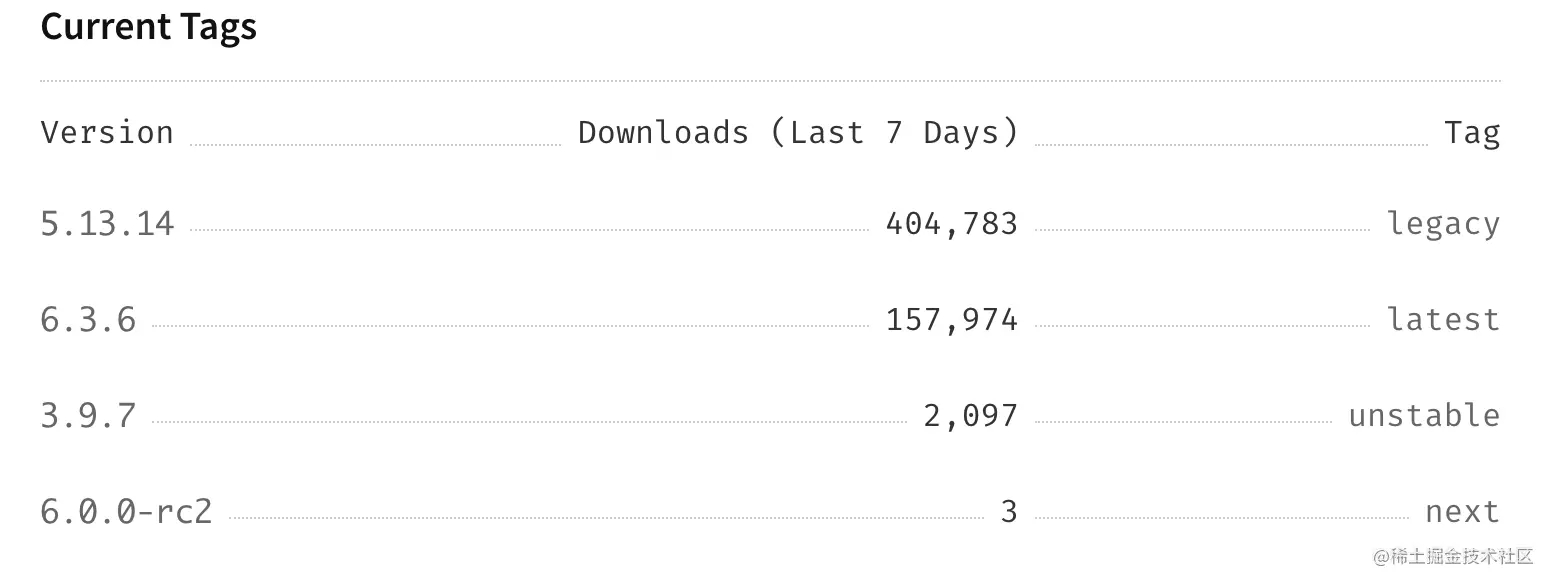This screenshot has width=1552, height=584.
Task: Click the dotted divider under Current Tags
Action: (770, 80)
